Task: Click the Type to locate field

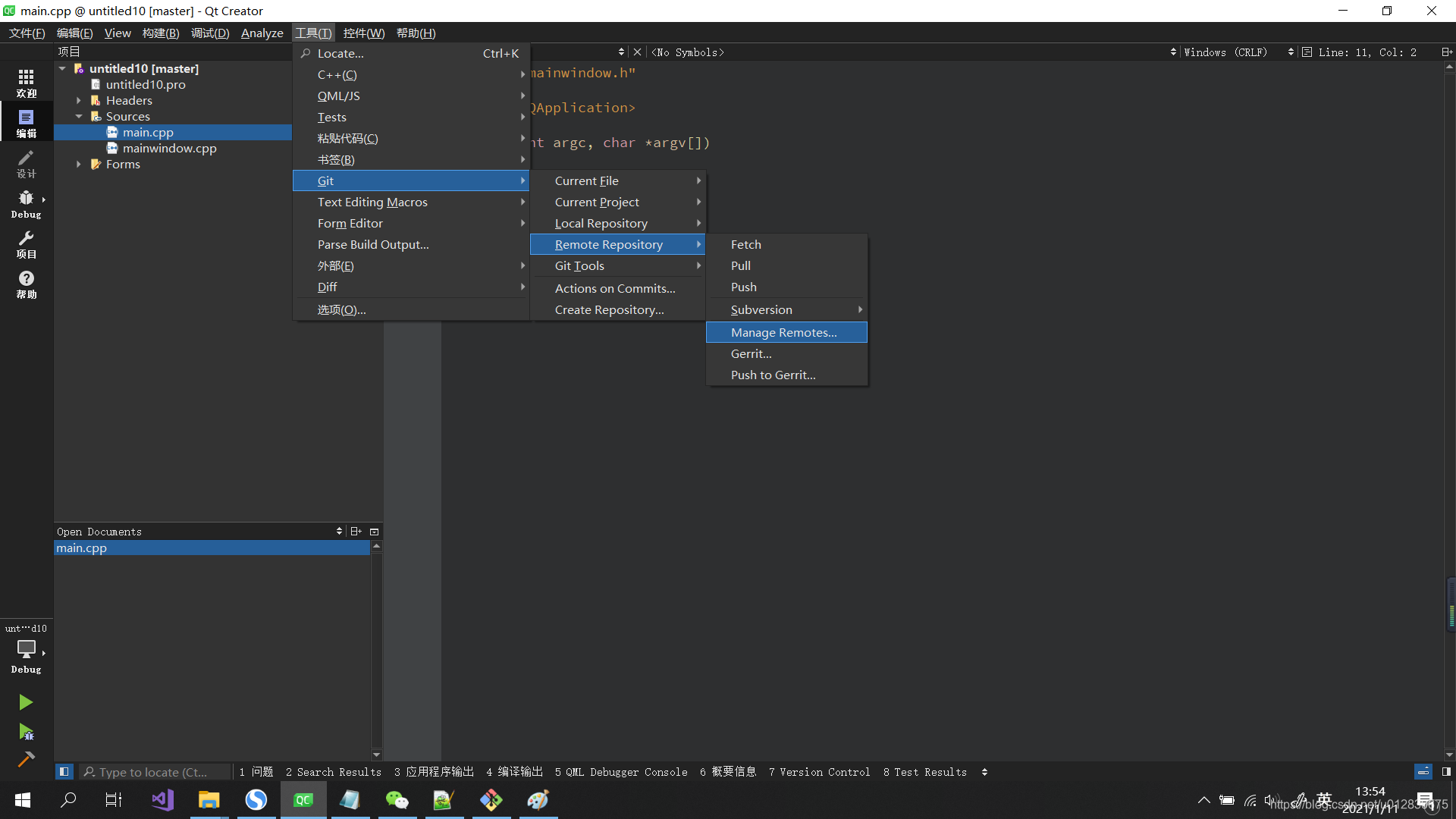Action: (155, 772)
